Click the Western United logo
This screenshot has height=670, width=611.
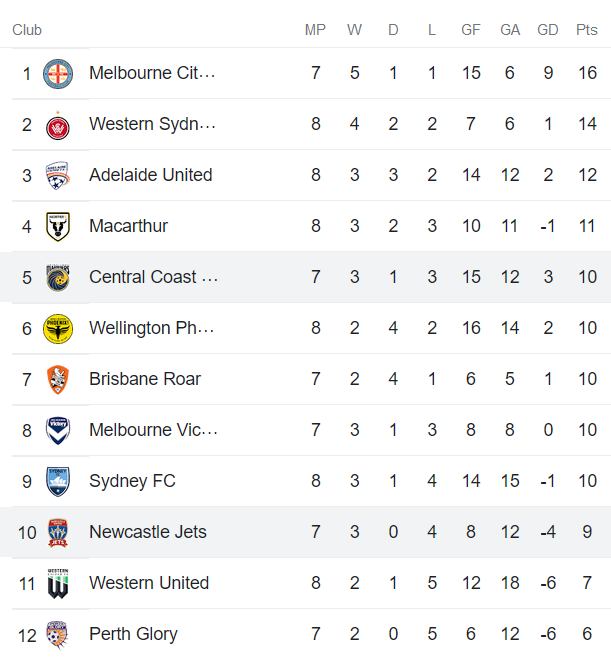coord(58,583)
